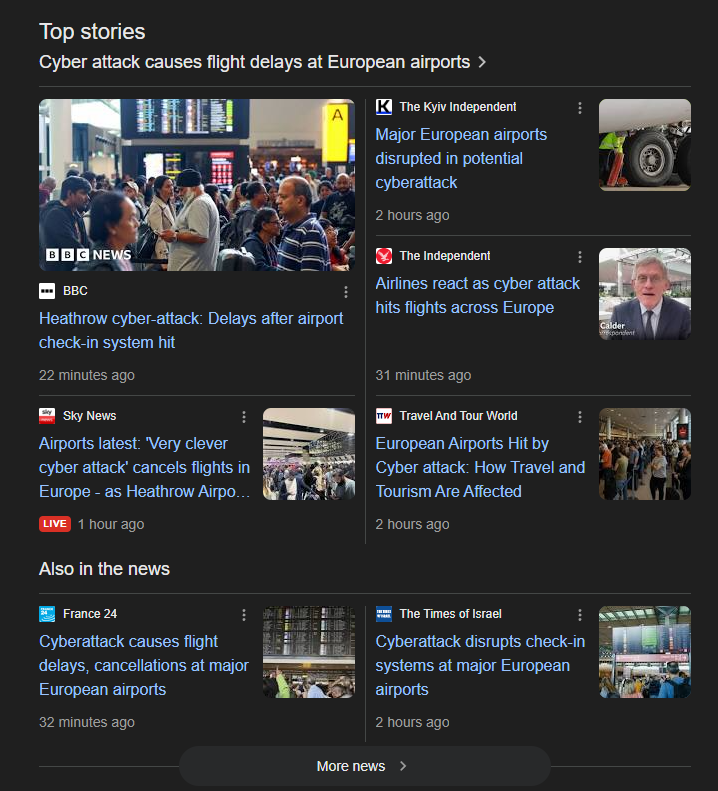The width and height of the screenshot is (718, 791).
Task: Open the Sky News 'Airports latest' headline
Action: point(144,467)
